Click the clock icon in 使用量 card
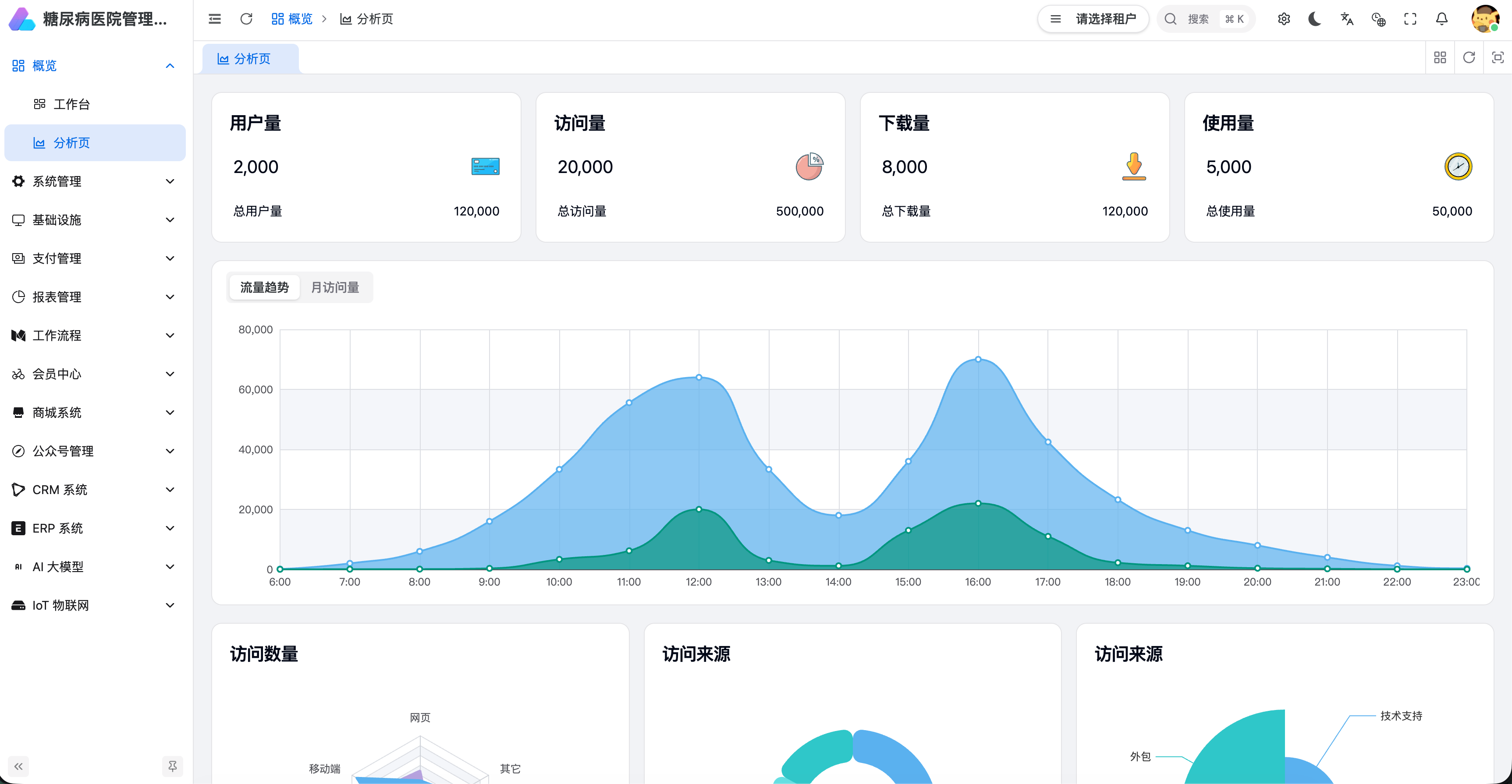Screen dimensions: 1512x784 pos(1458,166)
